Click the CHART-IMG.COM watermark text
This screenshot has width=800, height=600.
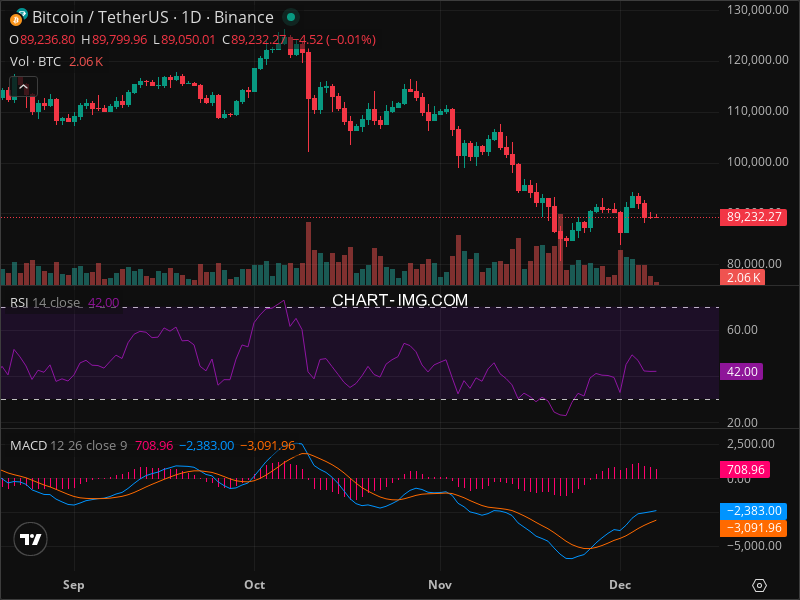400,300
